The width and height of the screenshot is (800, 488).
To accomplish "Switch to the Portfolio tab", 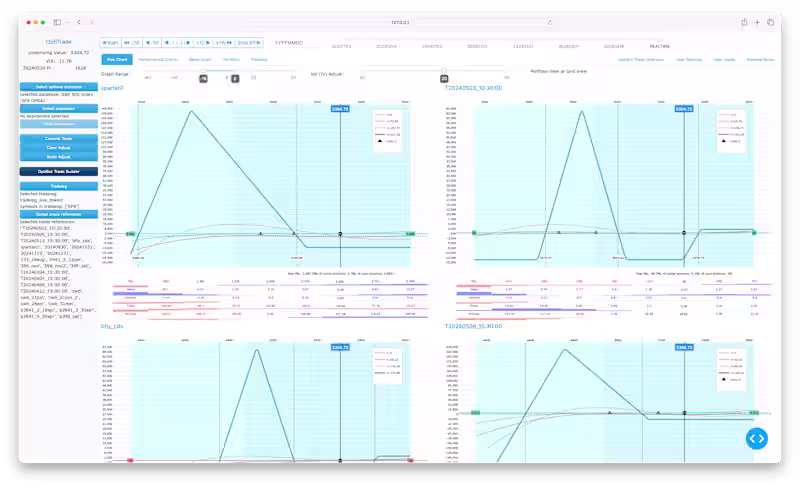I will 231,60.
